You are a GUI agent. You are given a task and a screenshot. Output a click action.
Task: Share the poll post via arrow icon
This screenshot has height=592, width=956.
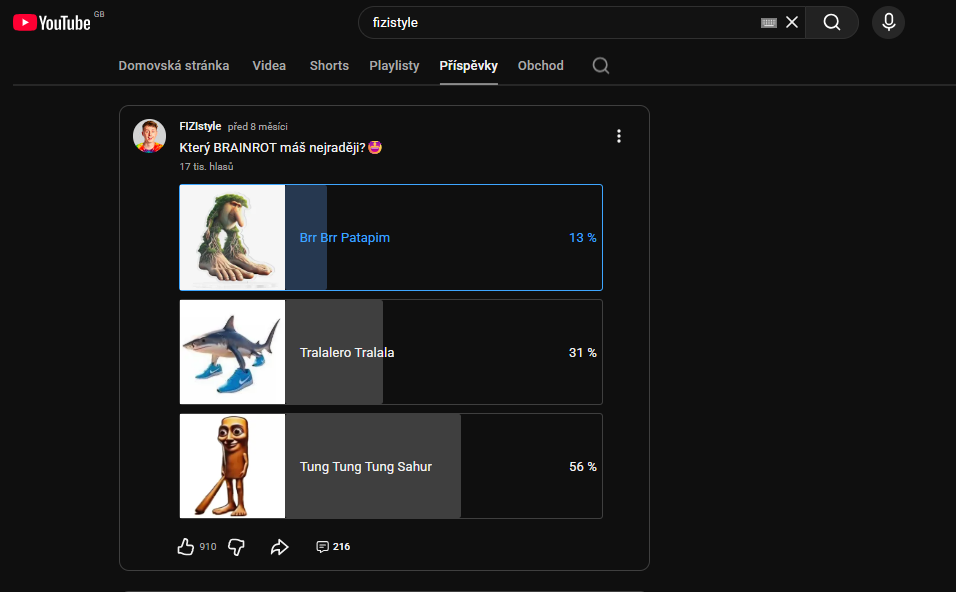[x=280, y=546]
